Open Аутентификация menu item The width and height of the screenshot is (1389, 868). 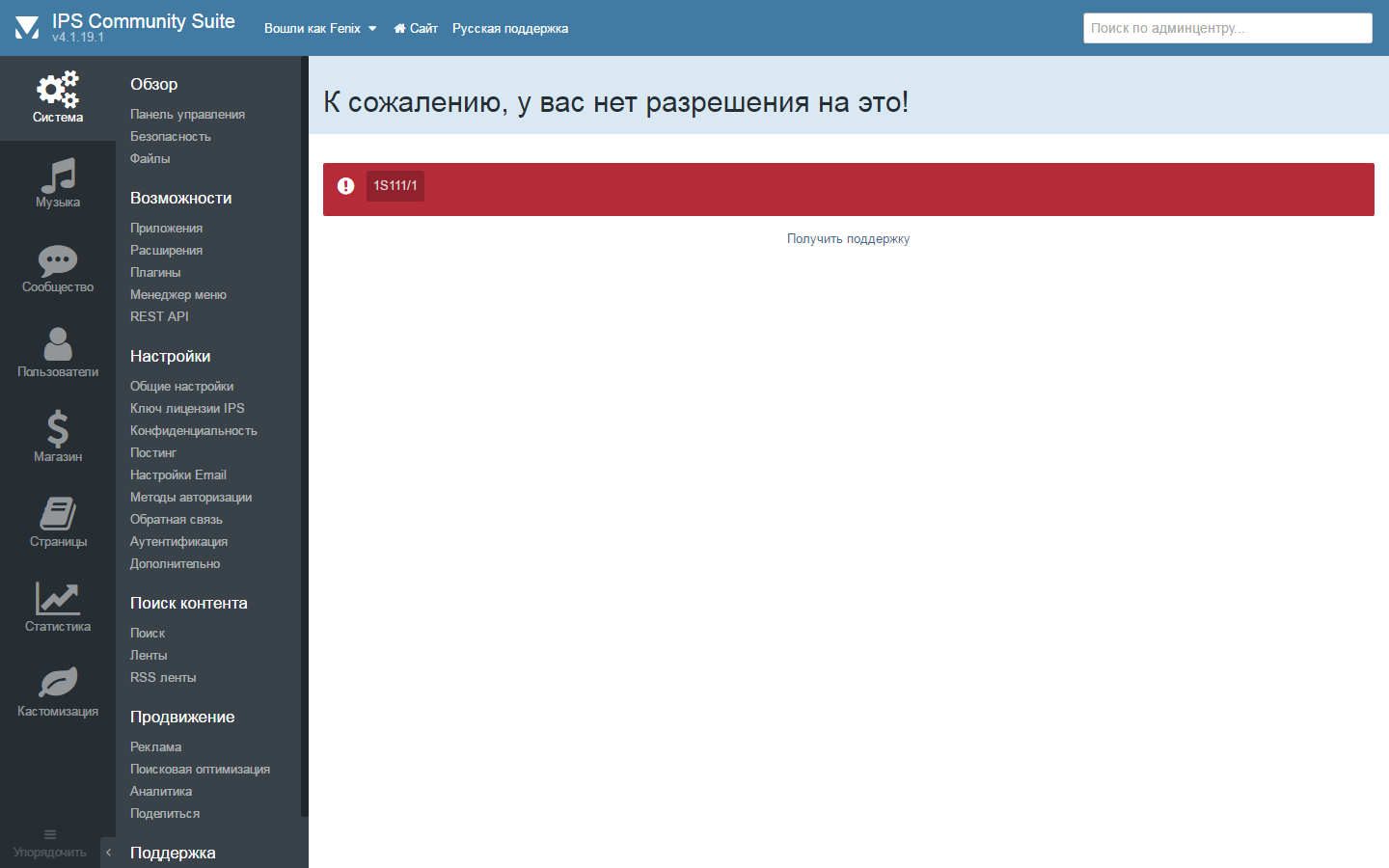(179, 541)
